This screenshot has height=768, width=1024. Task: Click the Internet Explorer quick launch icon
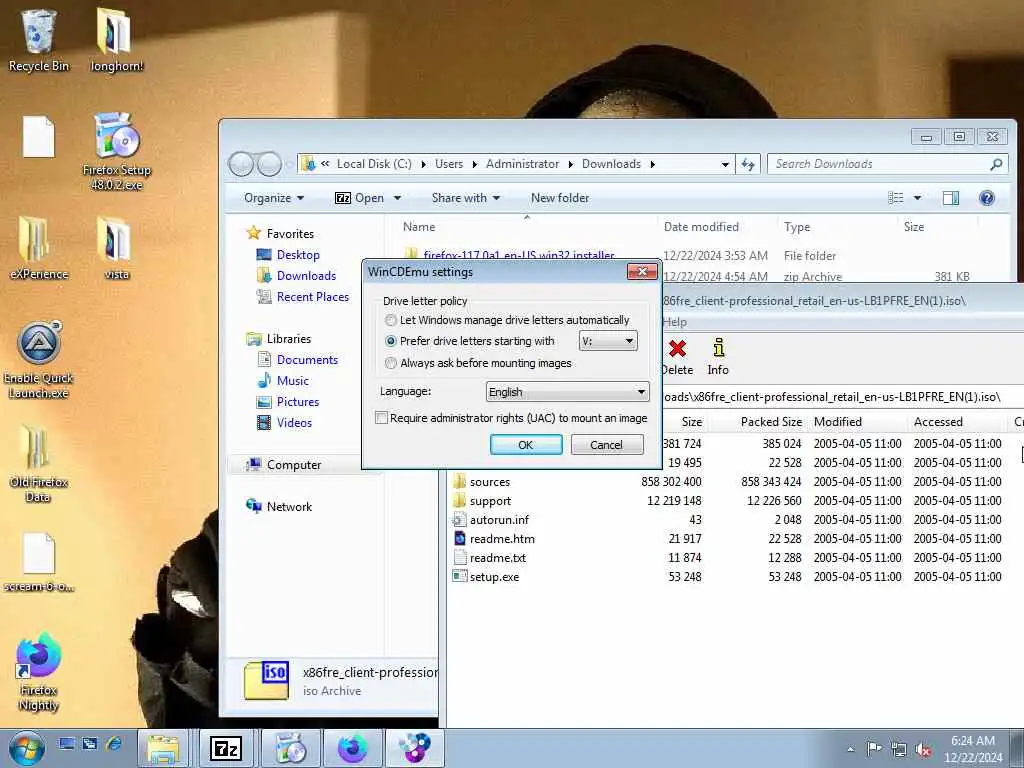tap(114, 744)
